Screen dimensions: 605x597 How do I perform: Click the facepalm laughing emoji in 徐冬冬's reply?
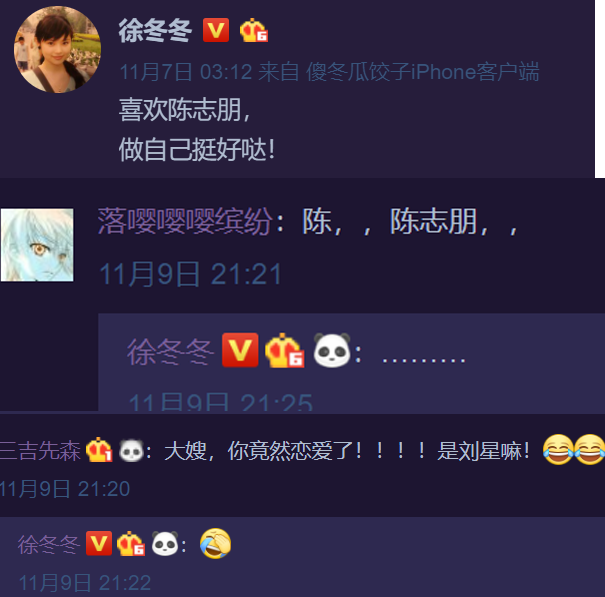pyautogui.click(x=216, y=543)
